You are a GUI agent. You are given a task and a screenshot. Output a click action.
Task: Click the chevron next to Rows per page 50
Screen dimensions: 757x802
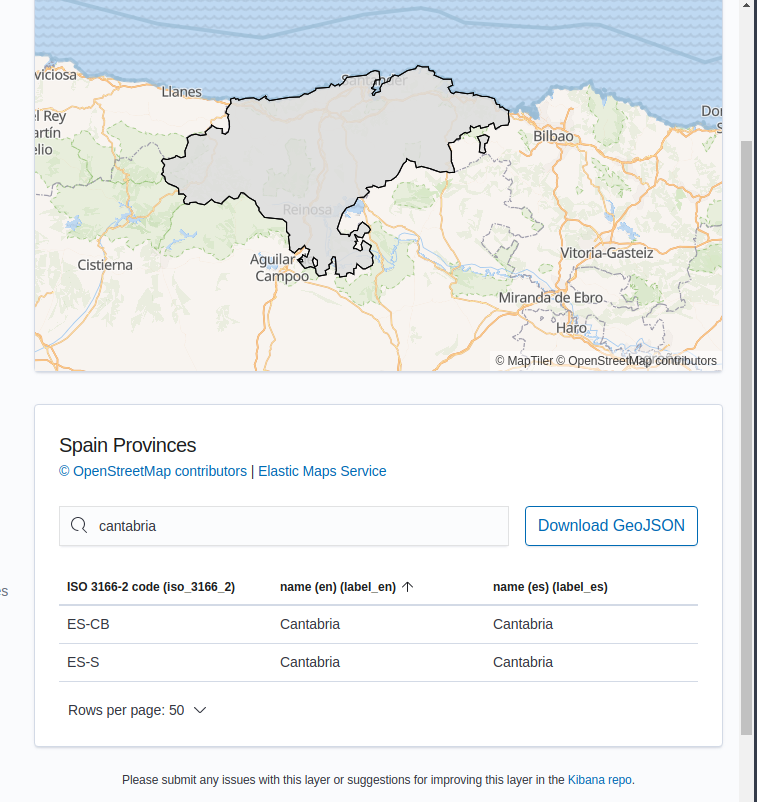pos(199,710)
